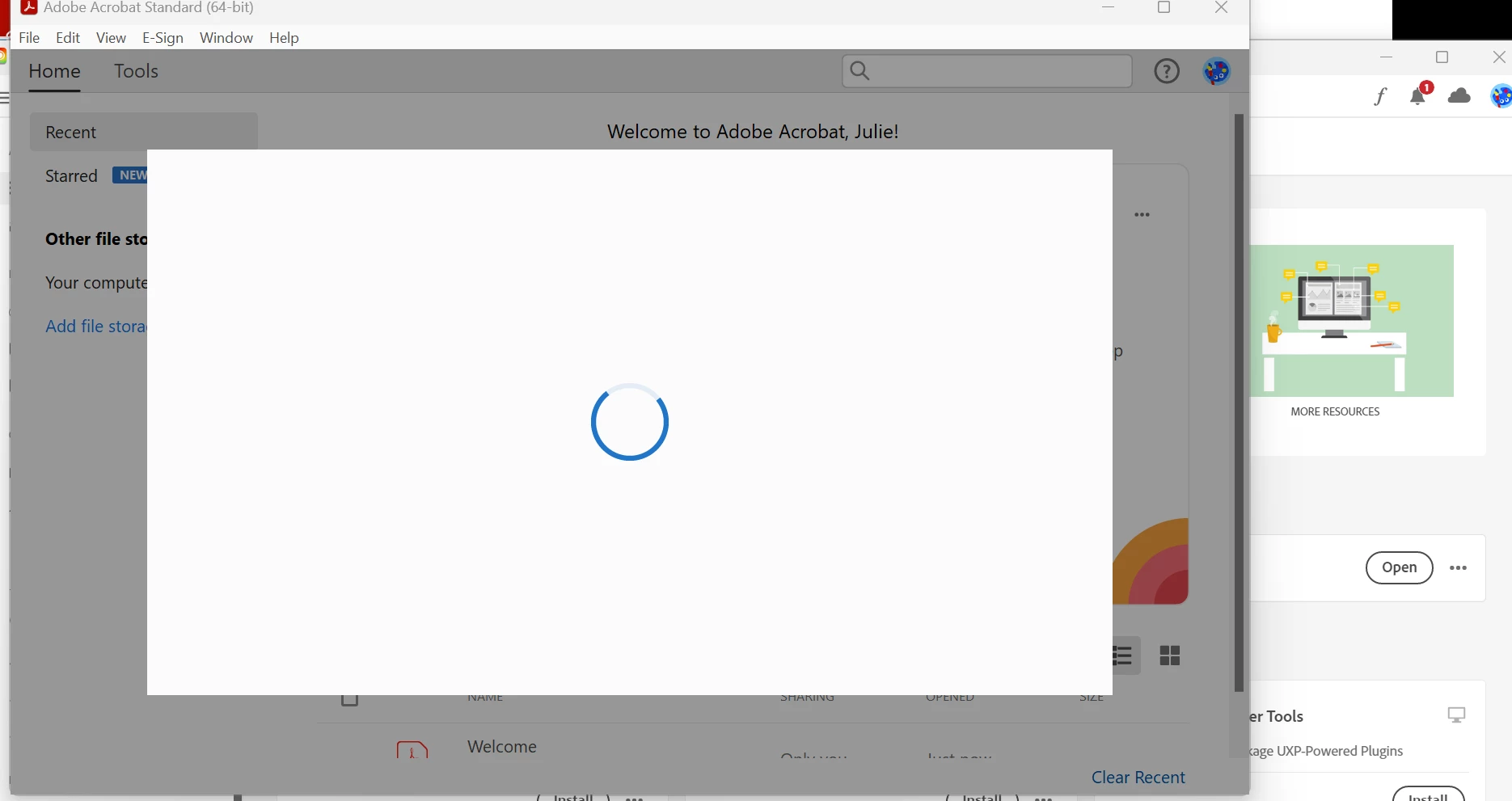Click cloud sync icon in Creative Cloud window
The width and height of the screenshot is (1512, 801).
coord(1459,96)
